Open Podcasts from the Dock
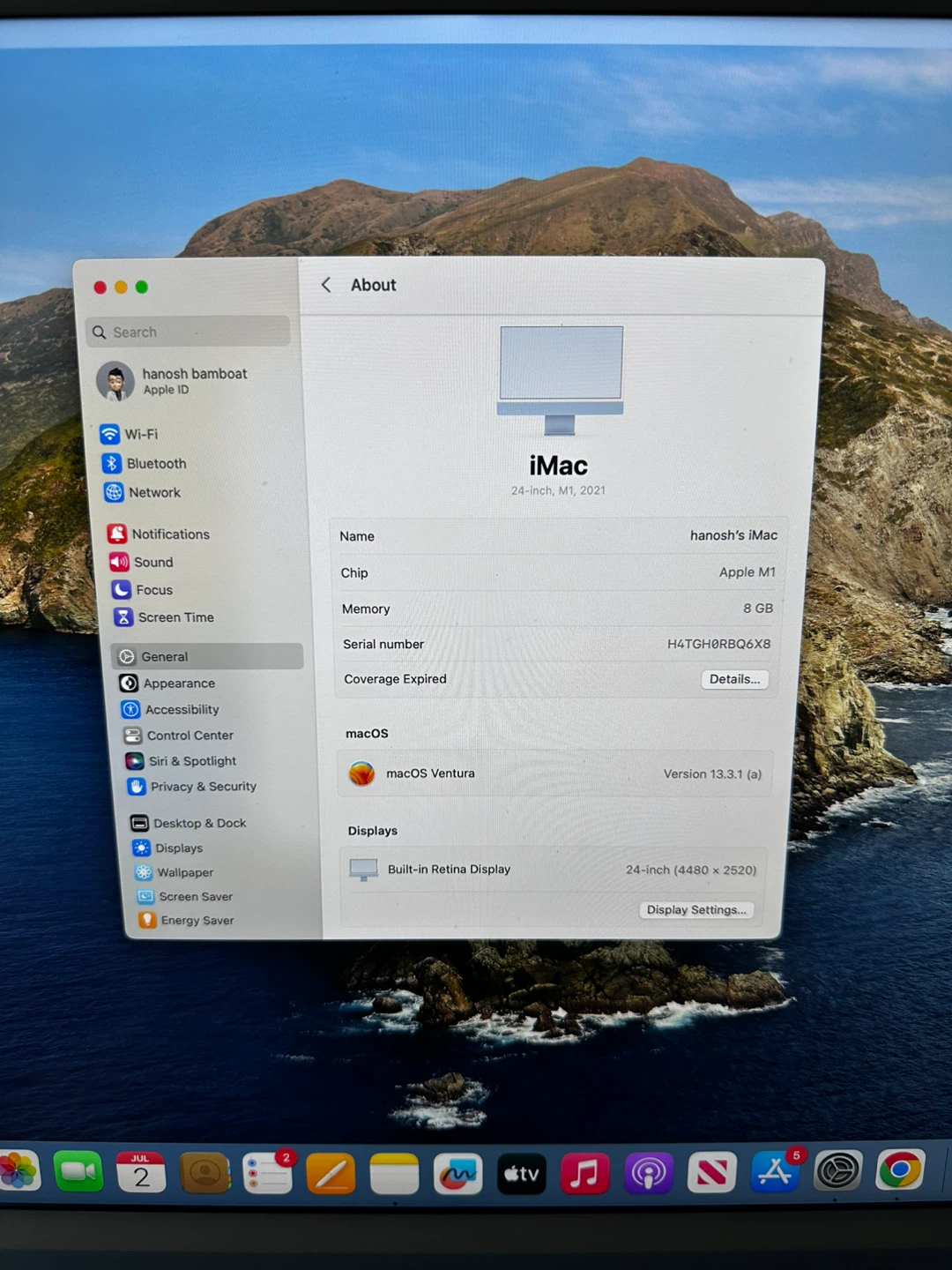 [649, 1174]
